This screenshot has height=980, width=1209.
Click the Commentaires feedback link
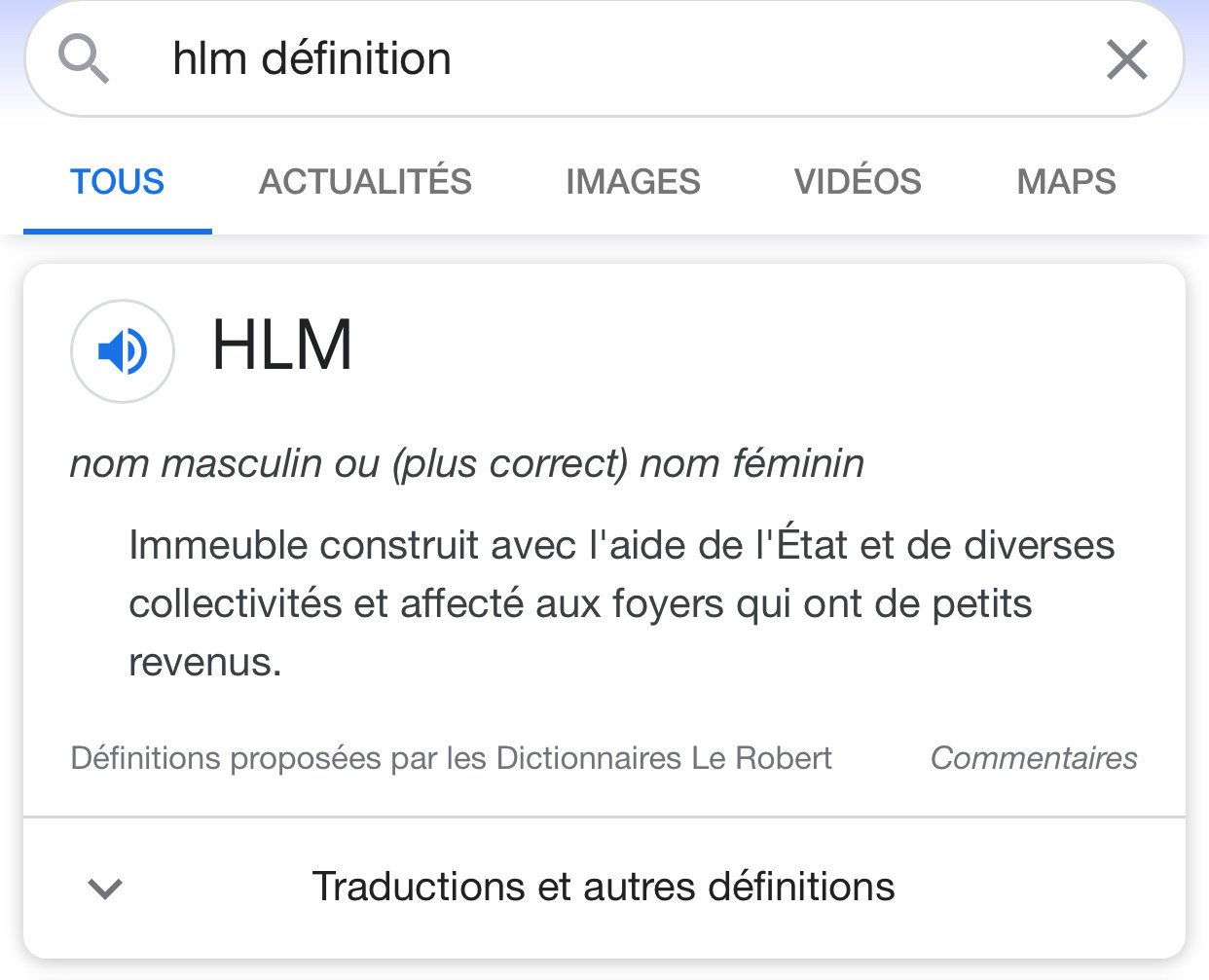click(x=1034, y=758)
